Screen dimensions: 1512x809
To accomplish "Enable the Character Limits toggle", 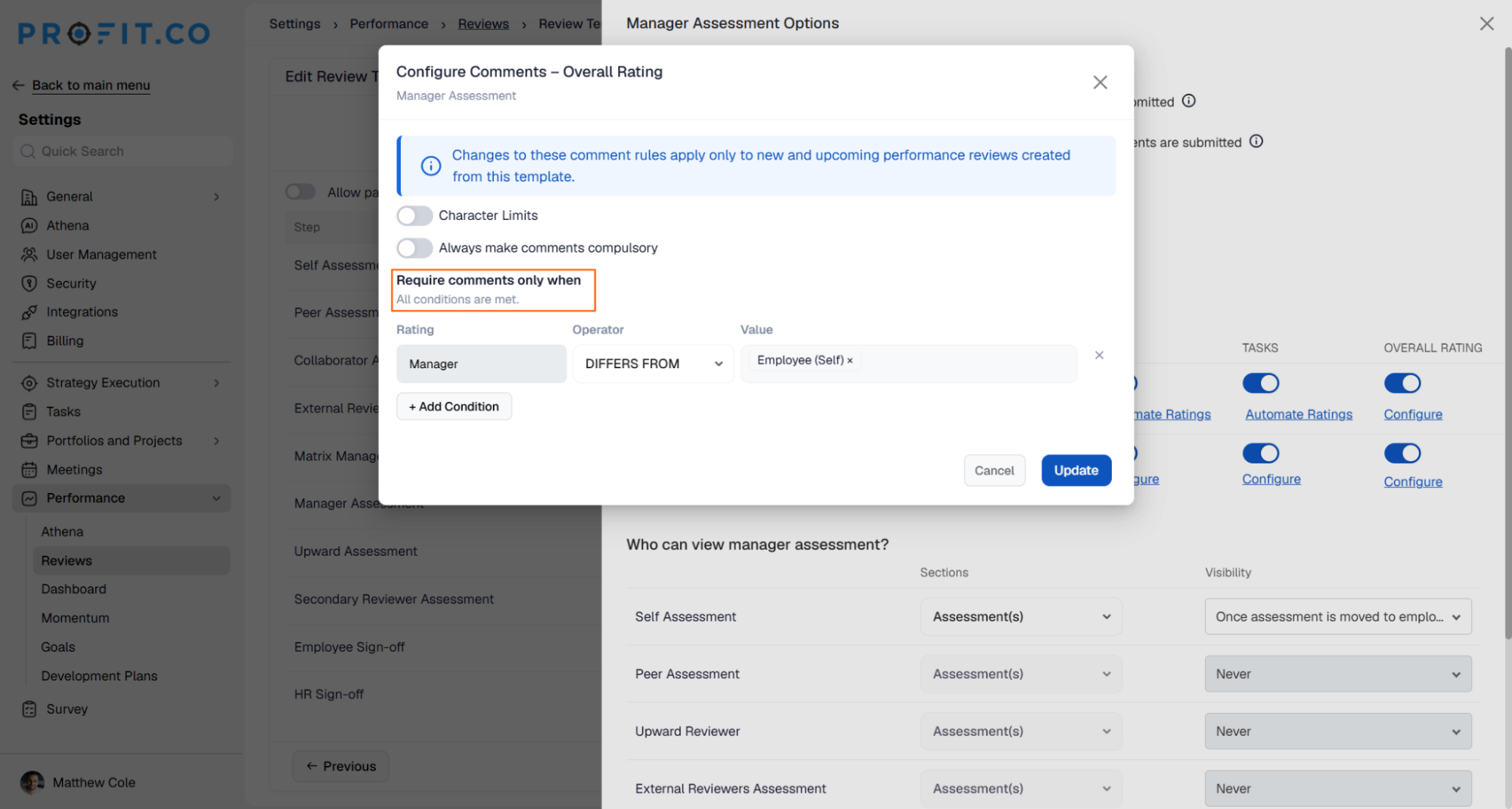I will 414,215.
